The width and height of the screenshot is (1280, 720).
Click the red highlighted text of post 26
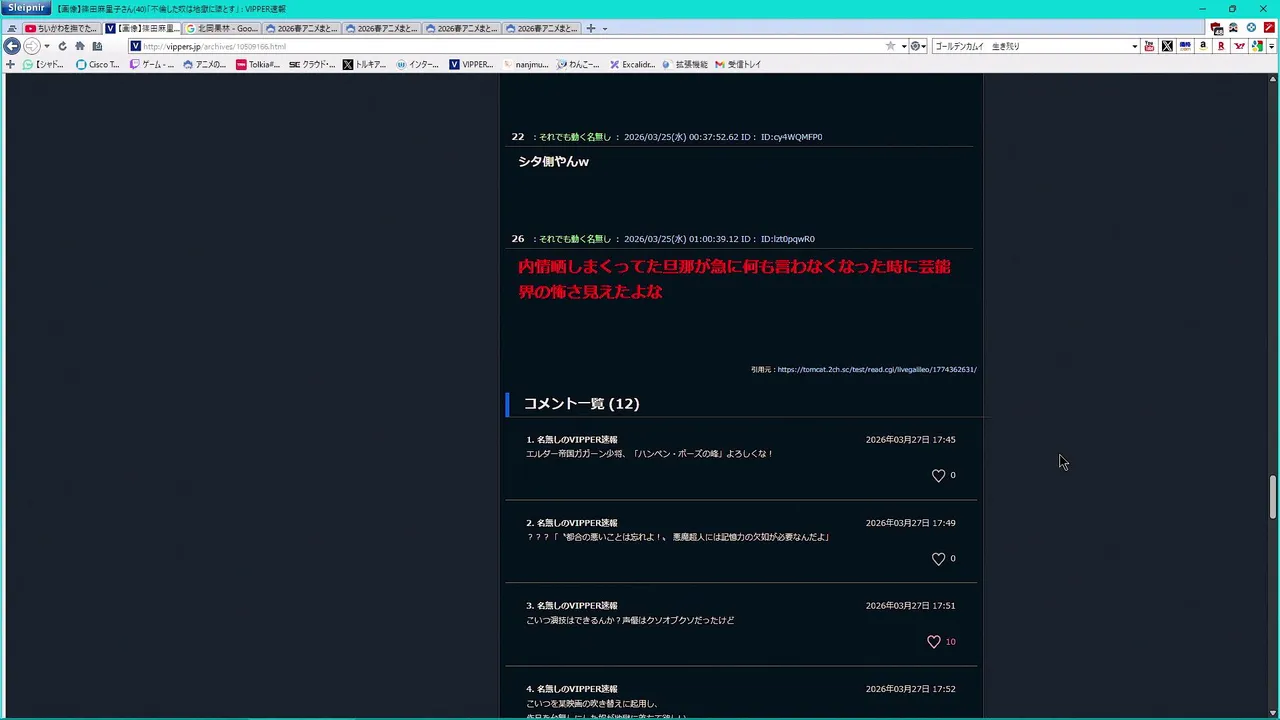click(734, 279)
